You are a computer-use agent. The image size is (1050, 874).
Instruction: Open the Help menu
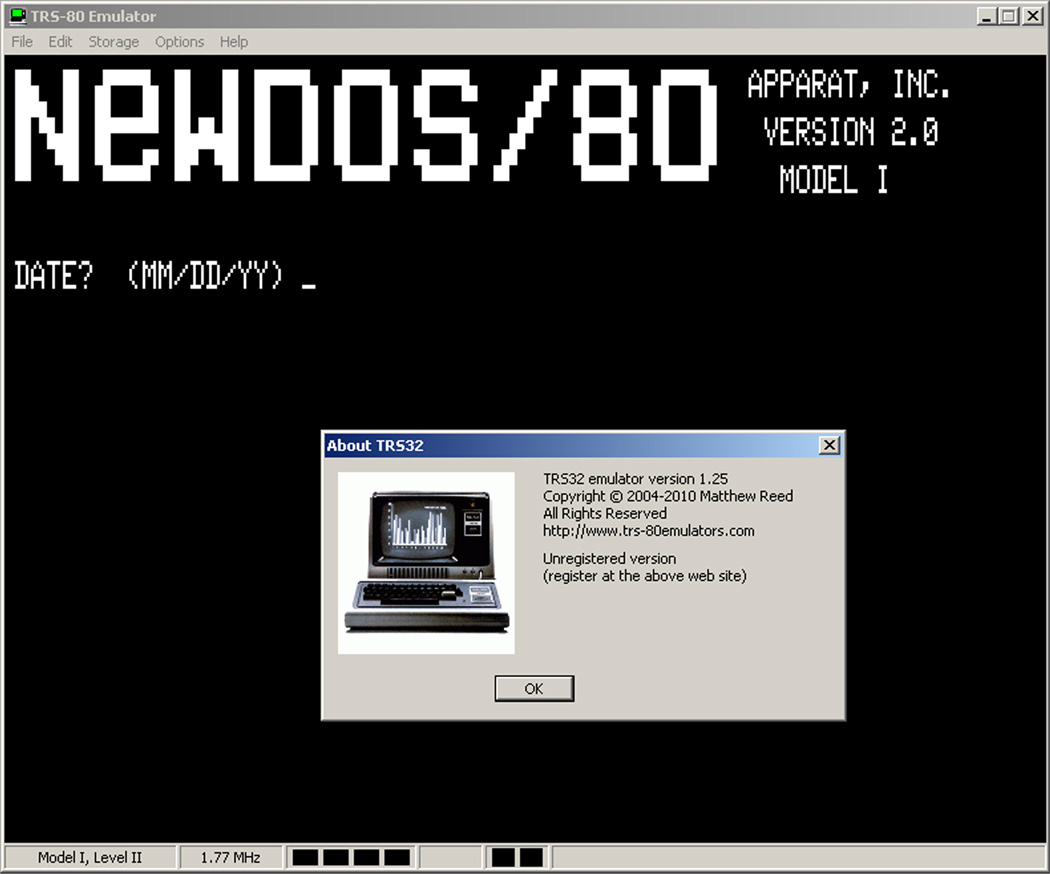coord(234,42)
